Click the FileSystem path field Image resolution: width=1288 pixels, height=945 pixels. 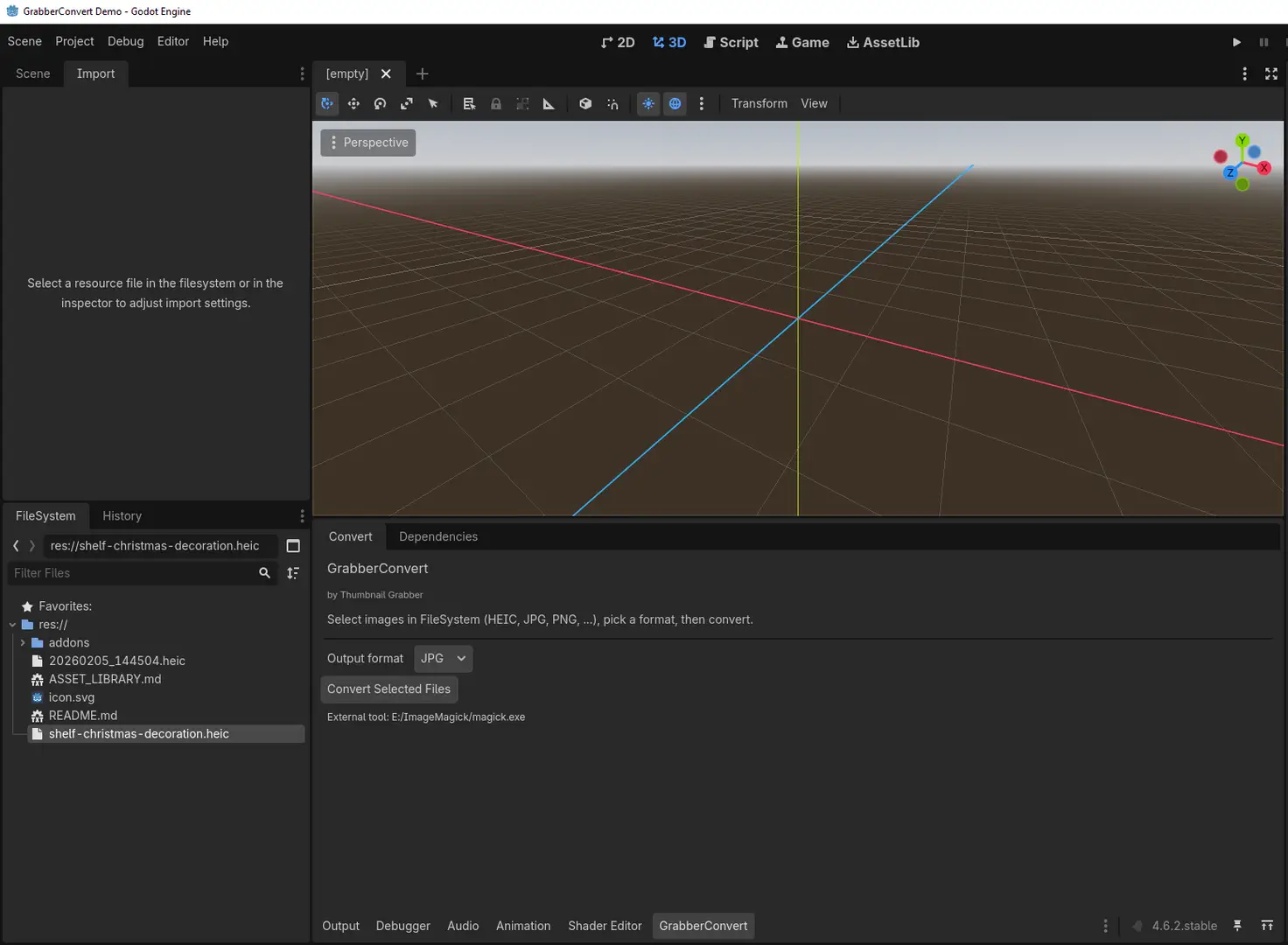pyautogui.click(x=160, y=546)
